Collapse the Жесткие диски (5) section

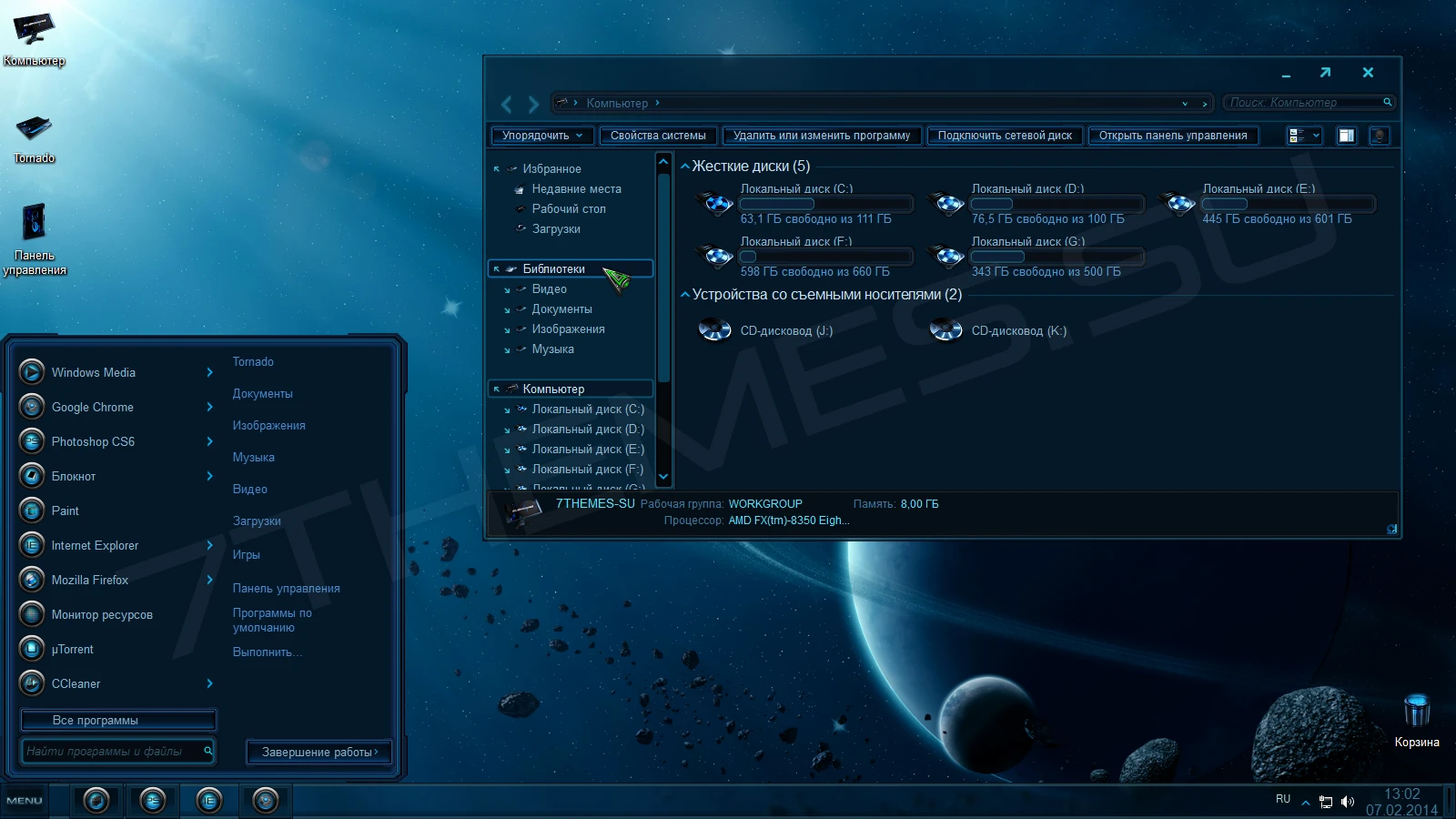click(x=684, y=167)
